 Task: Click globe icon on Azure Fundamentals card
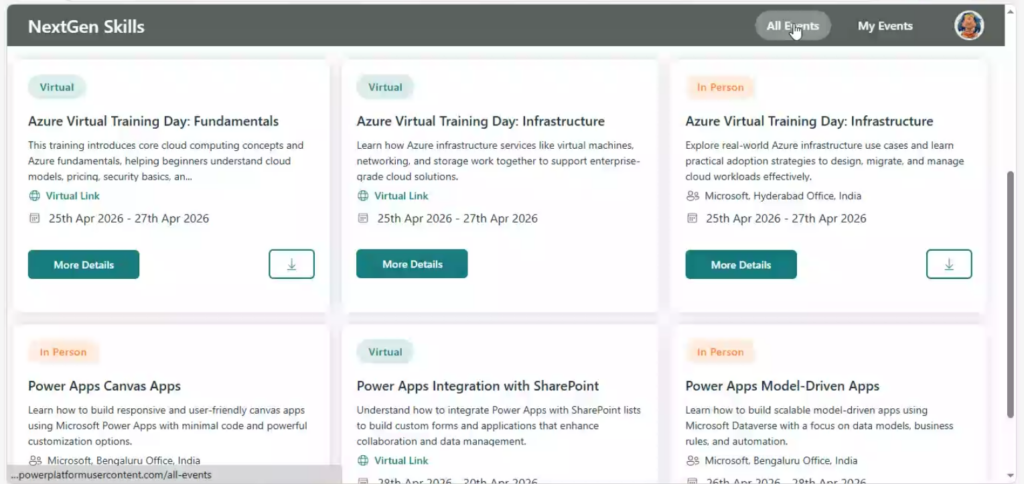click(34, 196)
